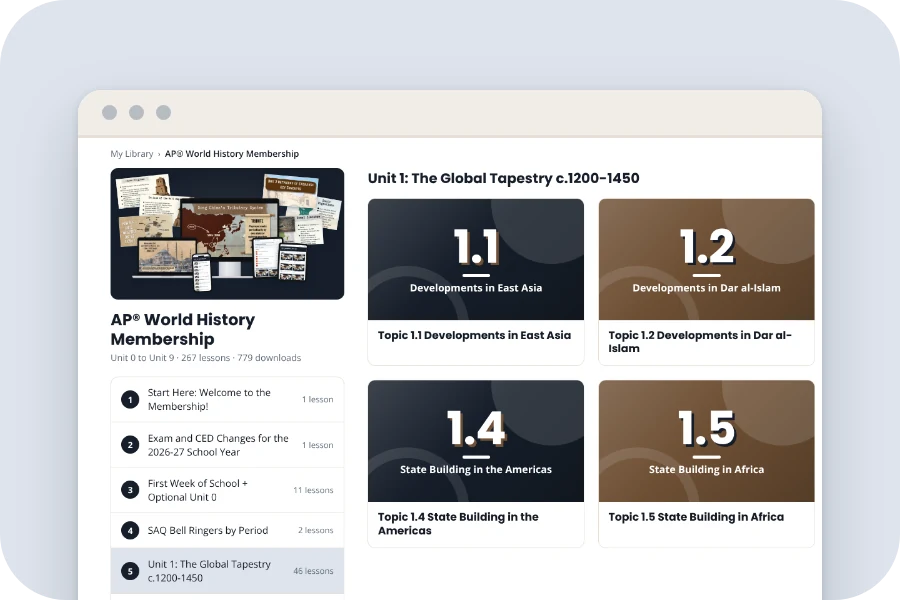
Task: Click the Unit 1: The Global Tapestry c.1200-1450 heading
Action: [x=503, y=179]
